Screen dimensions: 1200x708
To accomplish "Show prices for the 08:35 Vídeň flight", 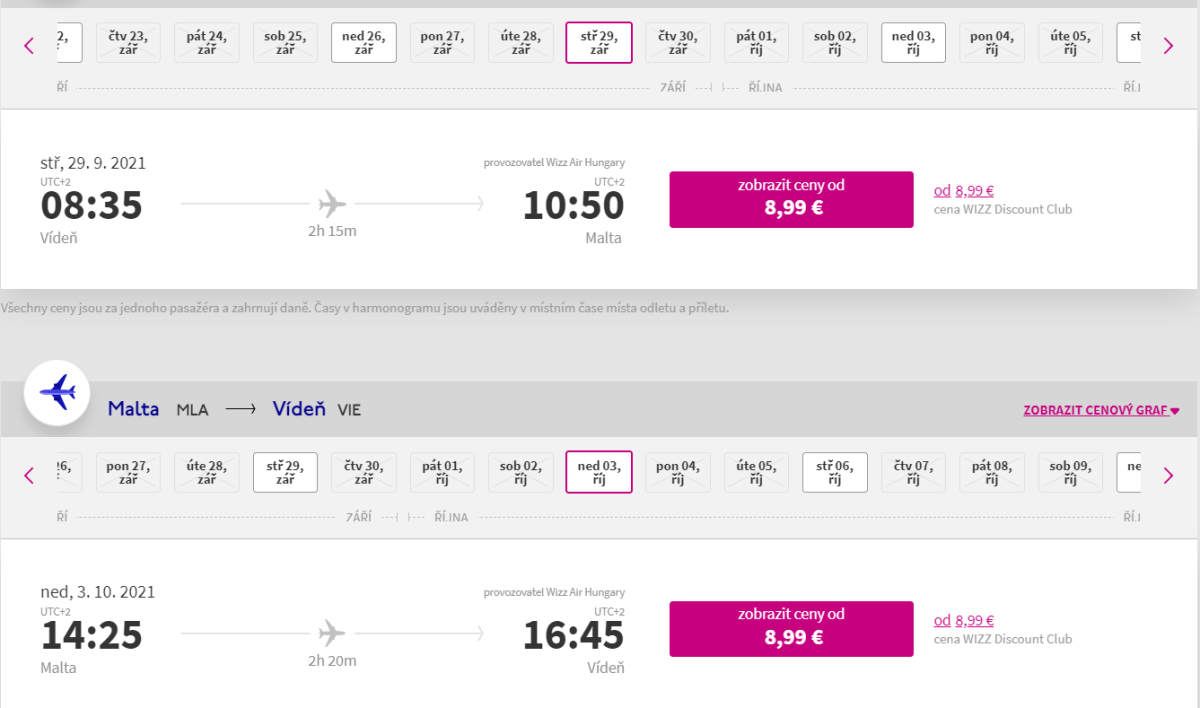I will tap(791, 200).
